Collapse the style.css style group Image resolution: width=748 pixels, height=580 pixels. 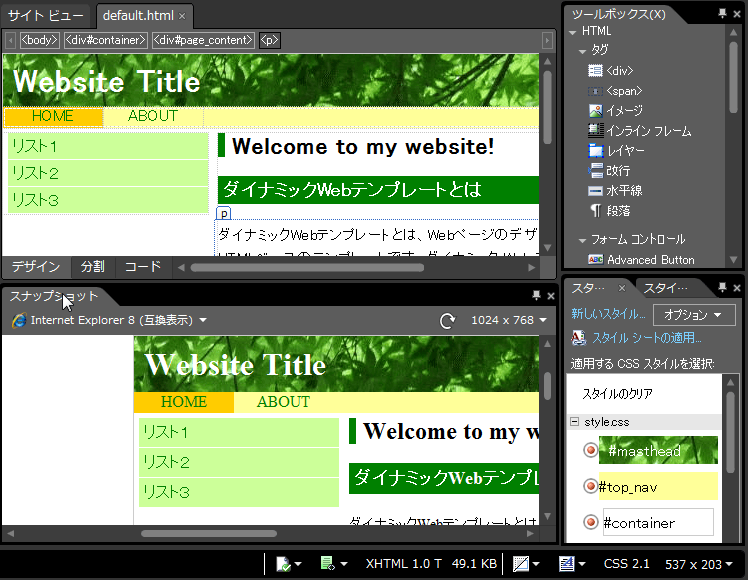tap(574, 422)
